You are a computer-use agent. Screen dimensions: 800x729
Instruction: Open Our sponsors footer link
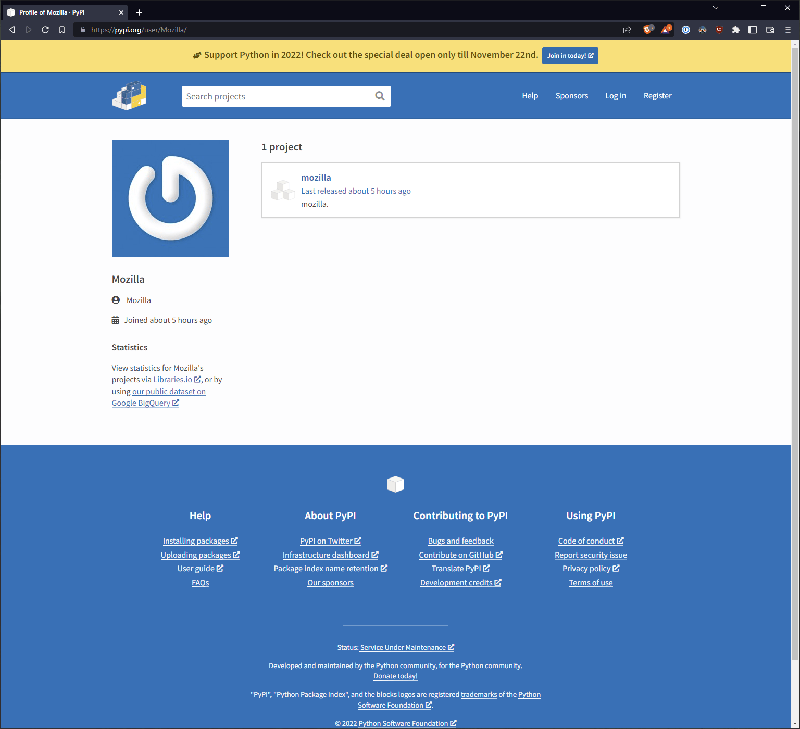coord(330,583)
